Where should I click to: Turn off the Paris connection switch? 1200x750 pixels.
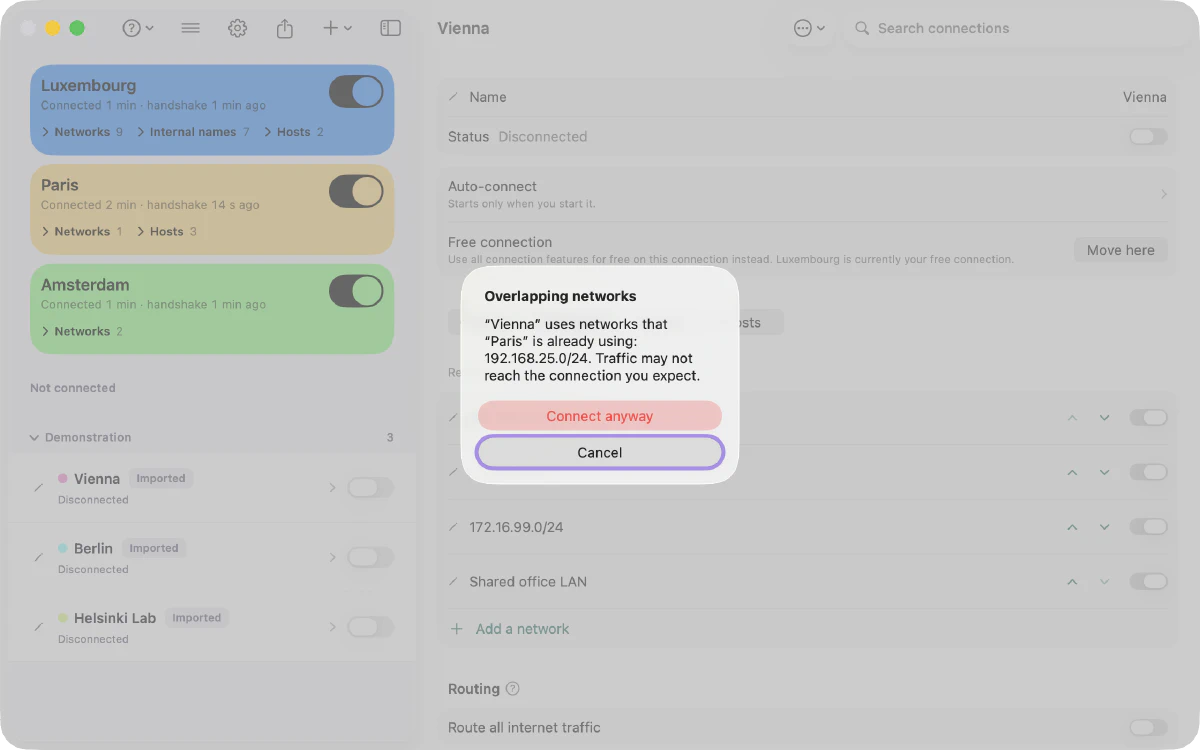(x=356, y=191)
